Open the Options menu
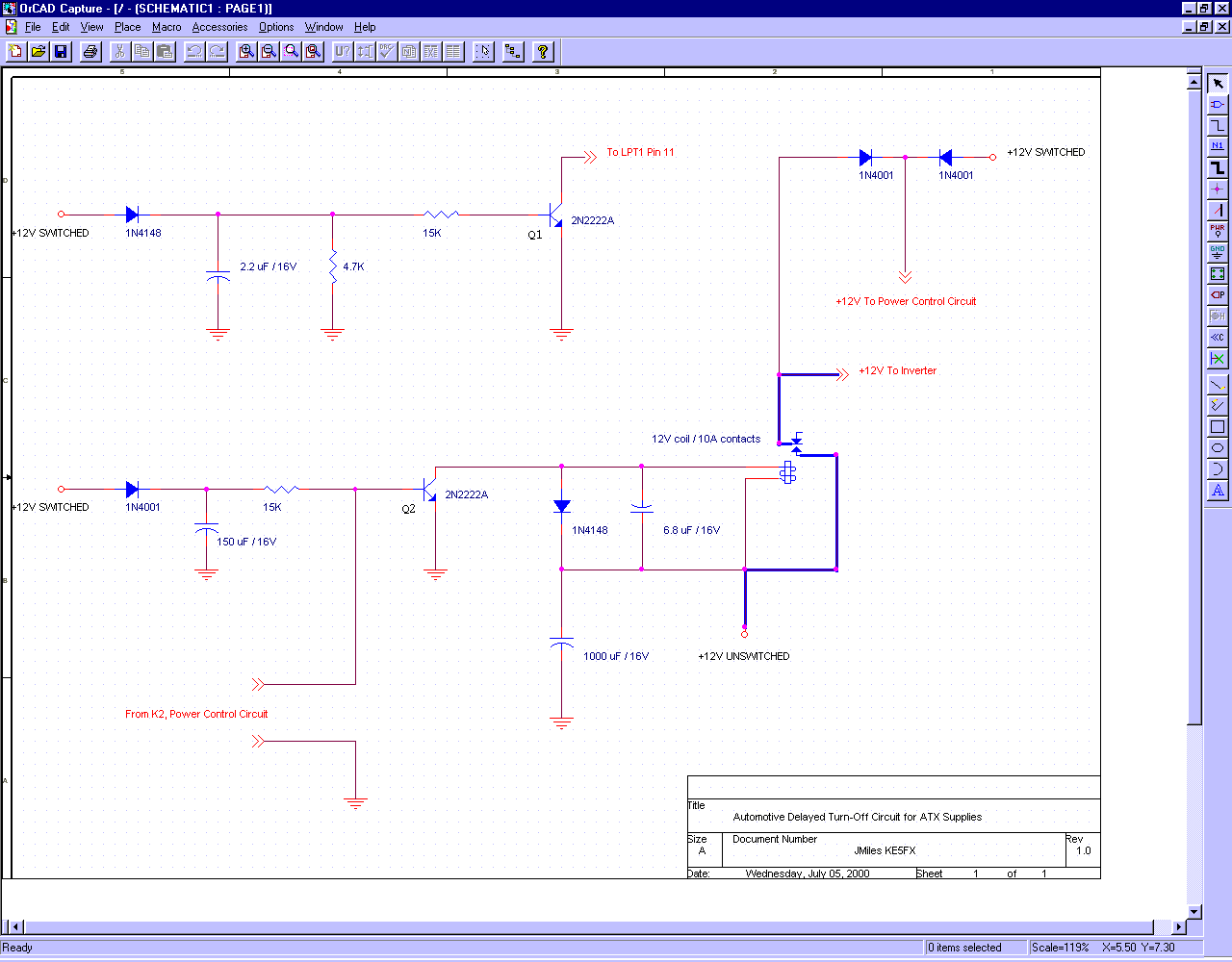 click(276, 27)
